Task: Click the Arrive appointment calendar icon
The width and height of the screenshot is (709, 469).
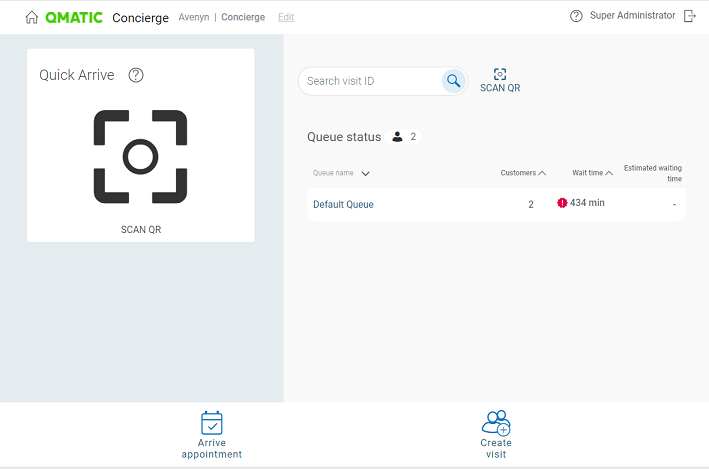Action: (212, 422)
